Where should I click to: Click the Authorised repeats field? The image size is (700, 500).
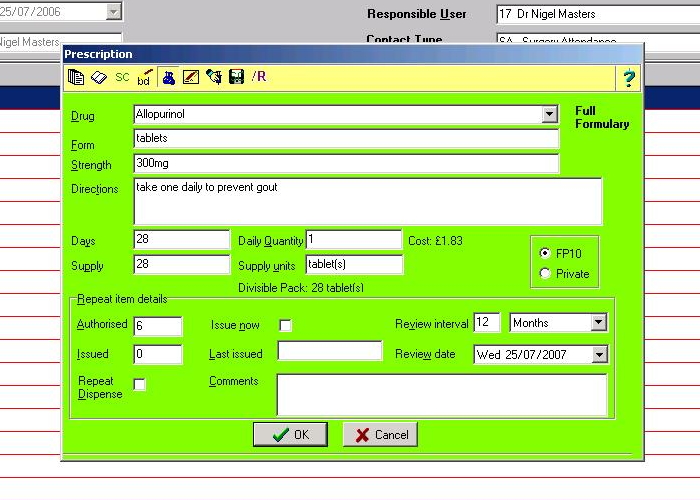[x=158, y=326]
